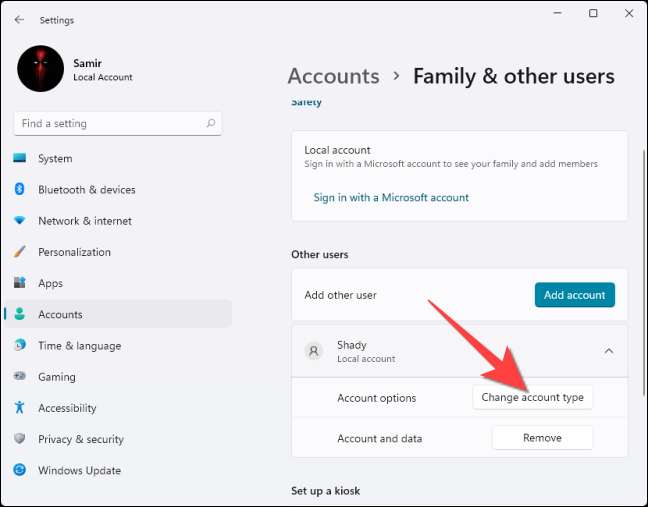Open Sign in with a Microsoft account link
The image size is (648, 507).
[391, 197]
